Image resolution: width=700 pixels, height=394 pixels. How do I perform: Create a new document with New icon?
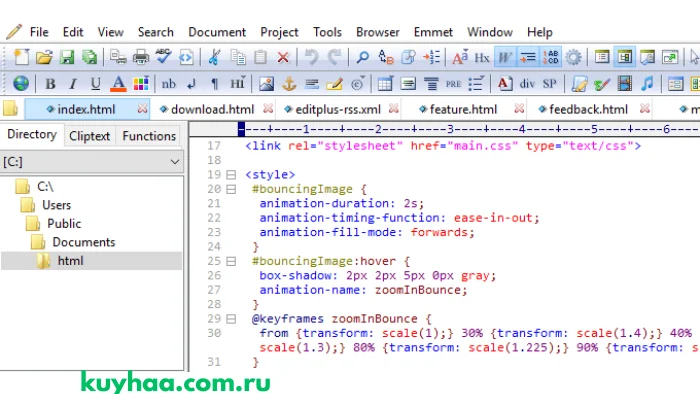click(21, 57)
